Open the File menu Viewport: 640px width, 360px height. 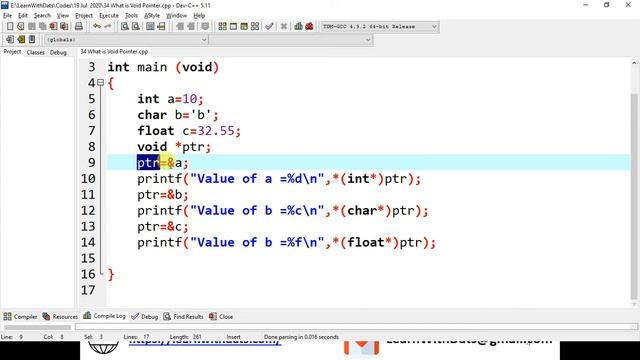tap(7, 16)
